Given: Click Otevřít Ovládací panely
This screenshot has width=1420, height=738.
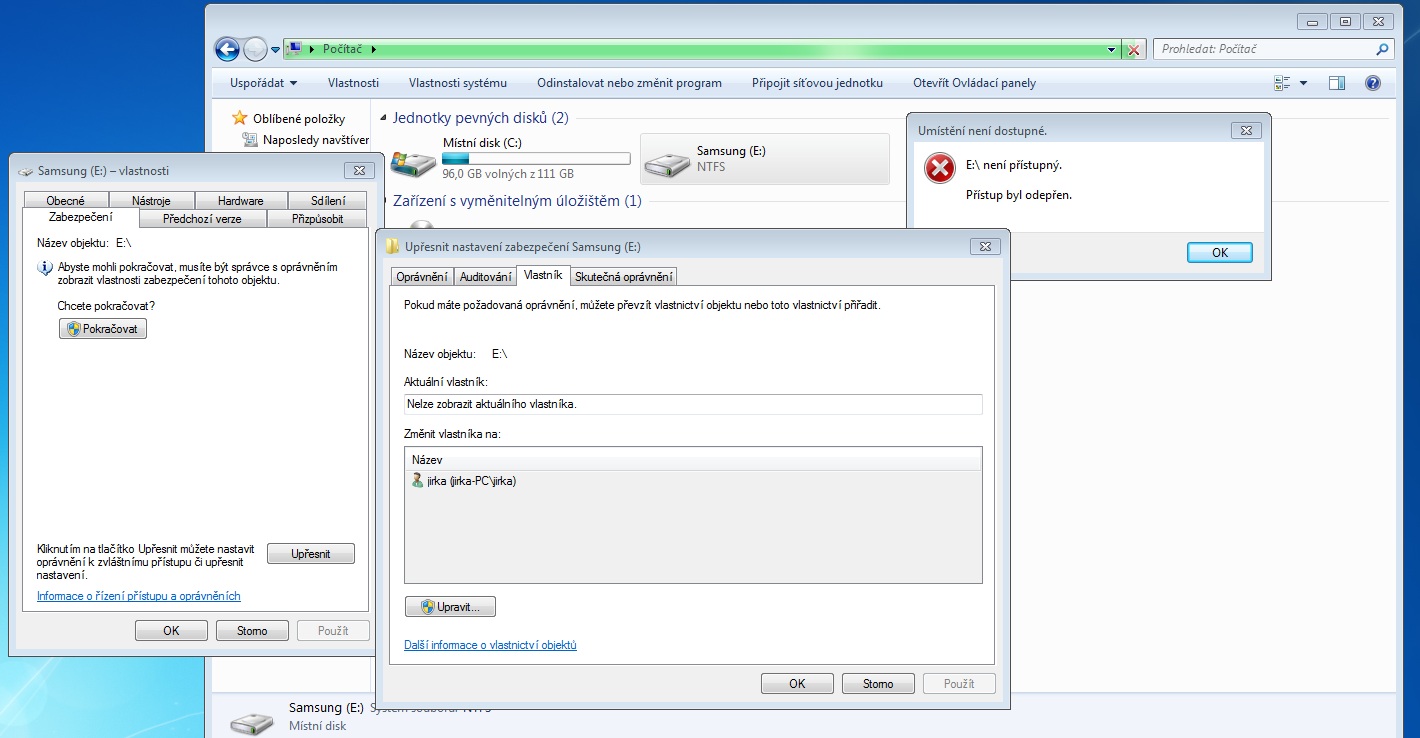Looking at the screenshot, I should coord(974,83).
